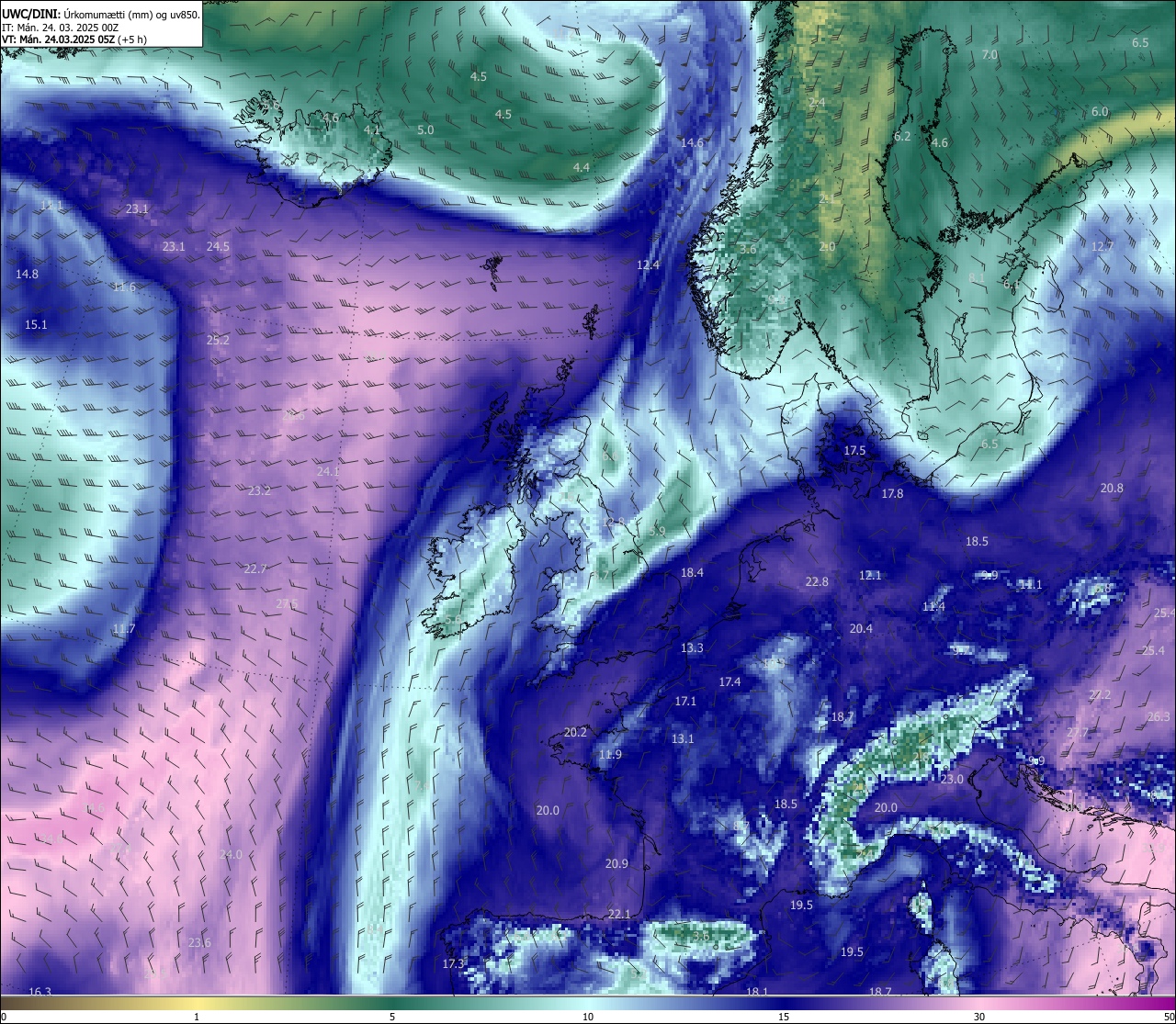Click the 11.6 value on the map
This screenshot has width=1176, height=1024.
(x=124, y=287)
